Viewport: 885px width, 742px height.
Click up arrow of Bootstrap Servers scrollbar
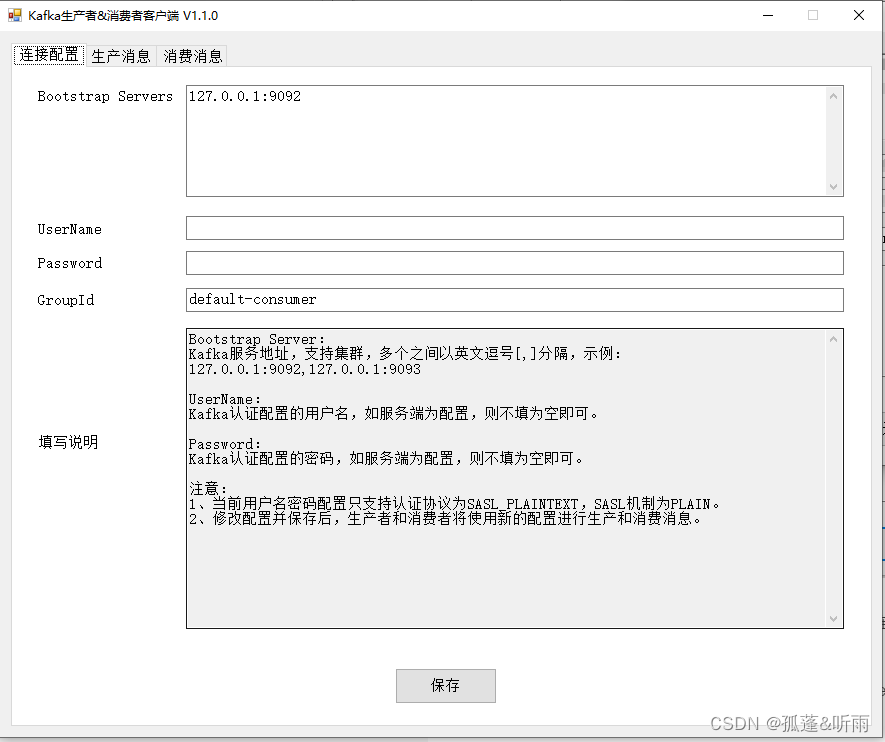pos(834,96)
